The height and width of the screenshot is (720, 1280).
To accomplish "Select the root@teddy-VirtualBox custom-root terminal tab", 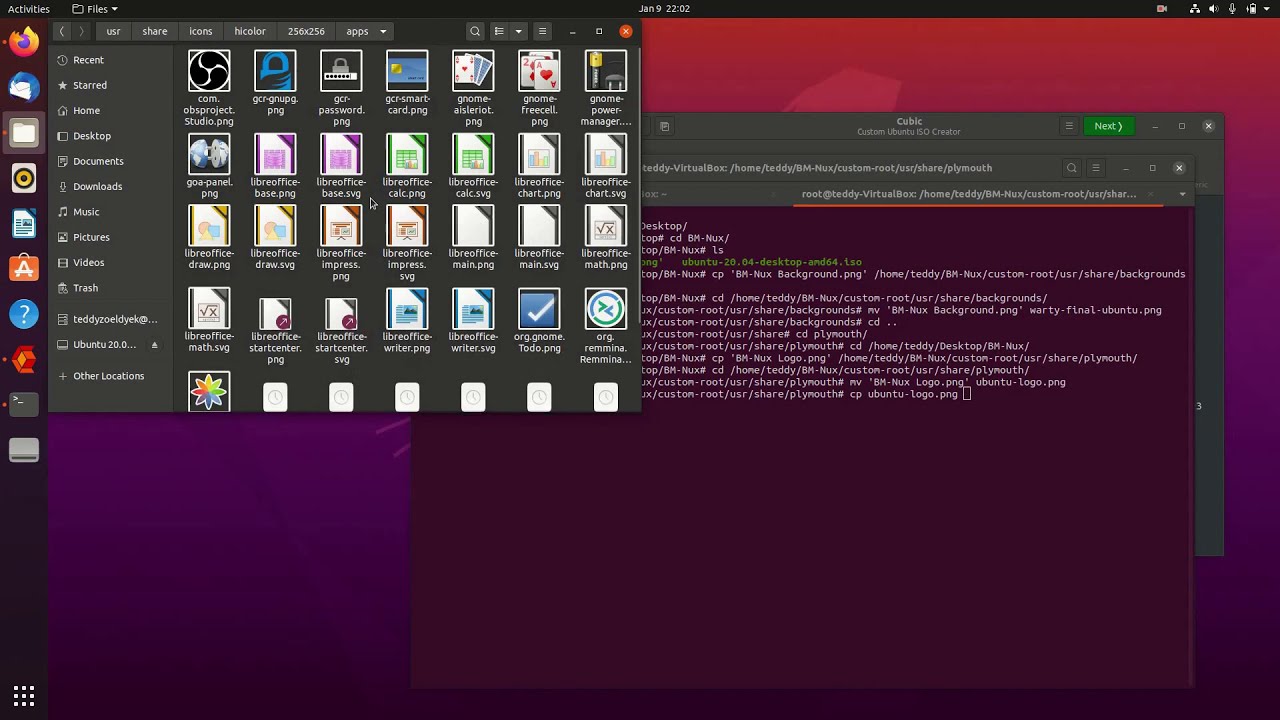I will [969, 194].
